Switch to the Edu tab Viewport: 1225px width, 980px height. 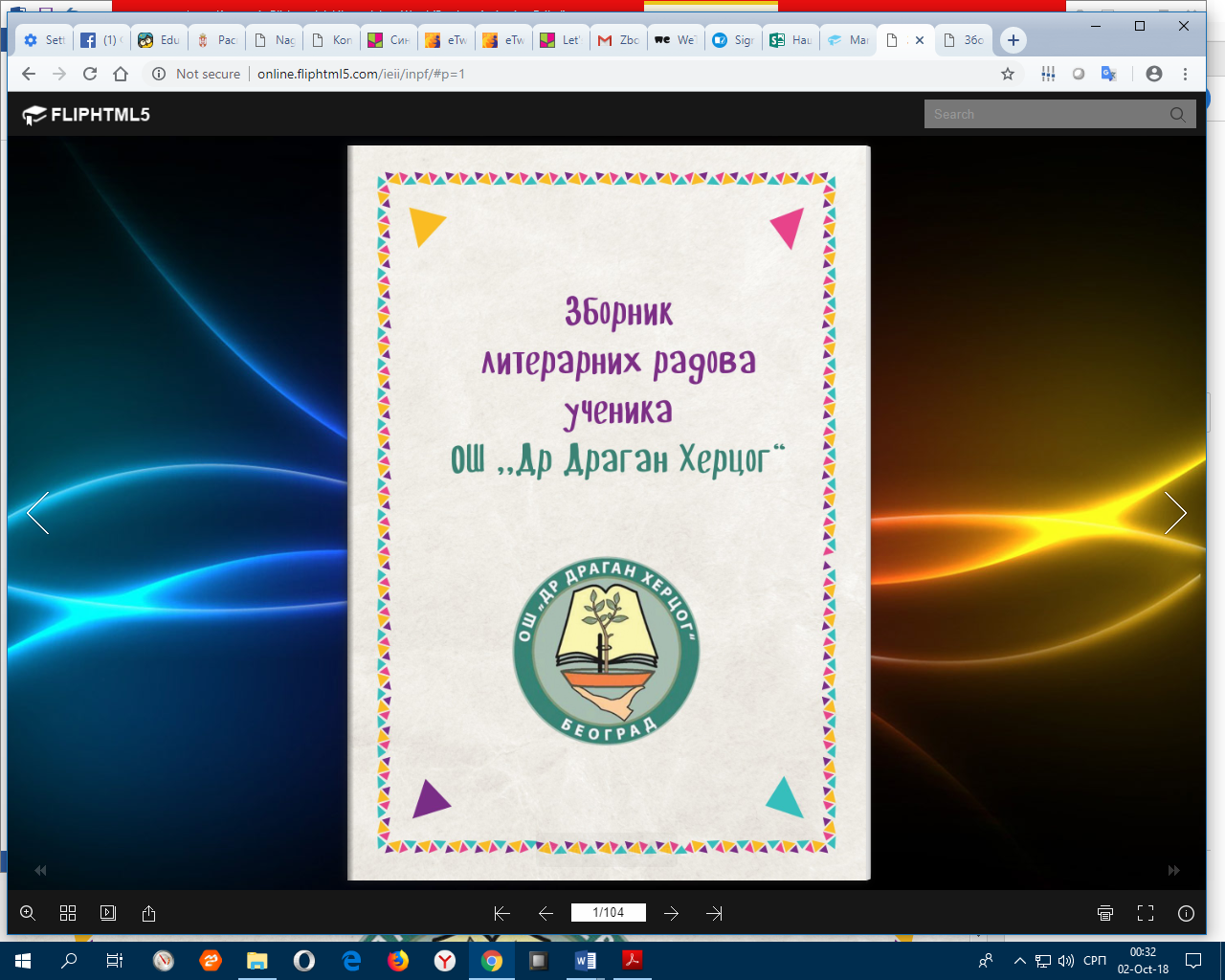coord(159,39)
